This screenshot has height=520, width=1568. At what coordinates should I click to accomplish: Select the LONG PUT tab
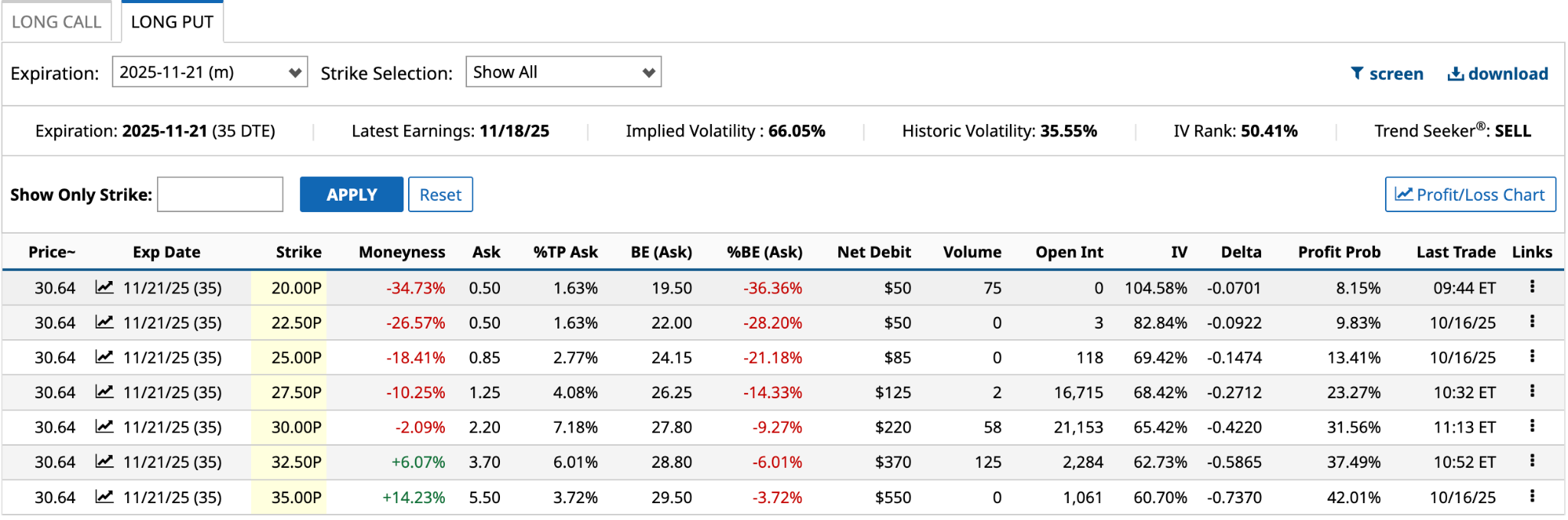[x=172, y=21]
